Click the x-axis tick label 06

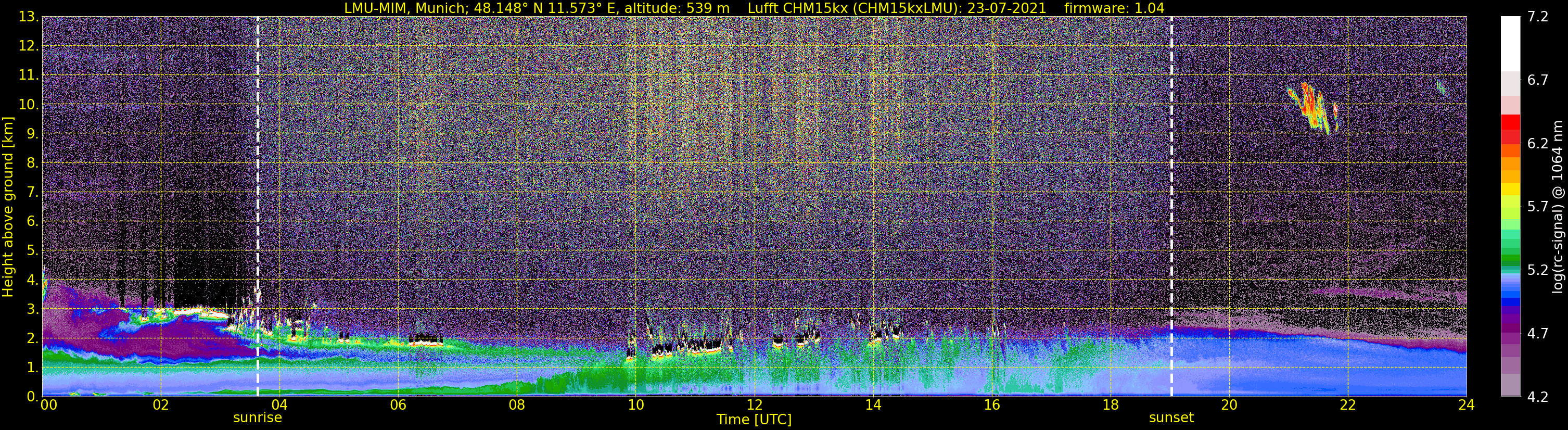coord(398,405)
